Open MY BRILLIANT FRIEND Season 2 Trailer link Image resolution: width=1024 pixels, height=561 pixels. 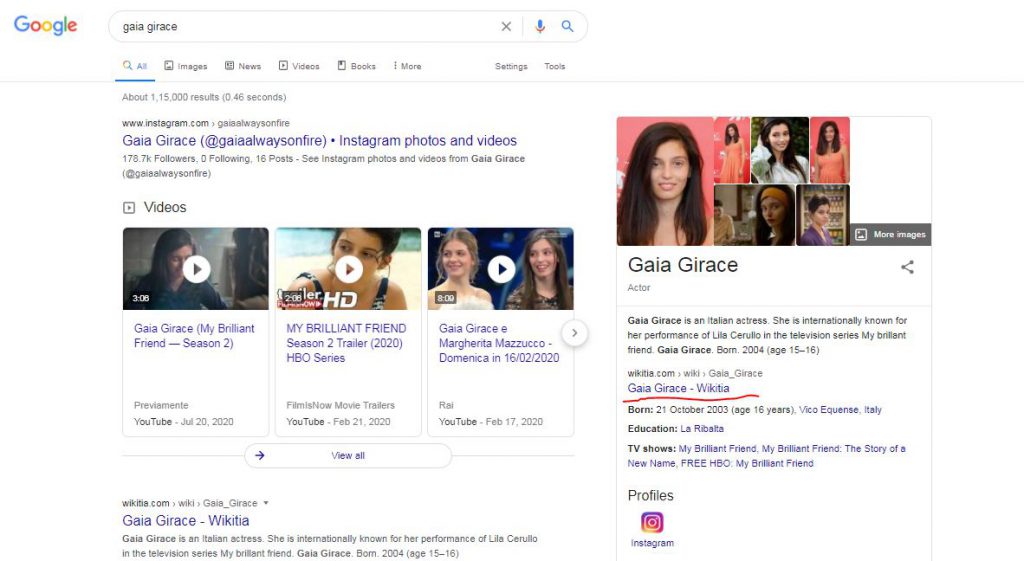346,343
